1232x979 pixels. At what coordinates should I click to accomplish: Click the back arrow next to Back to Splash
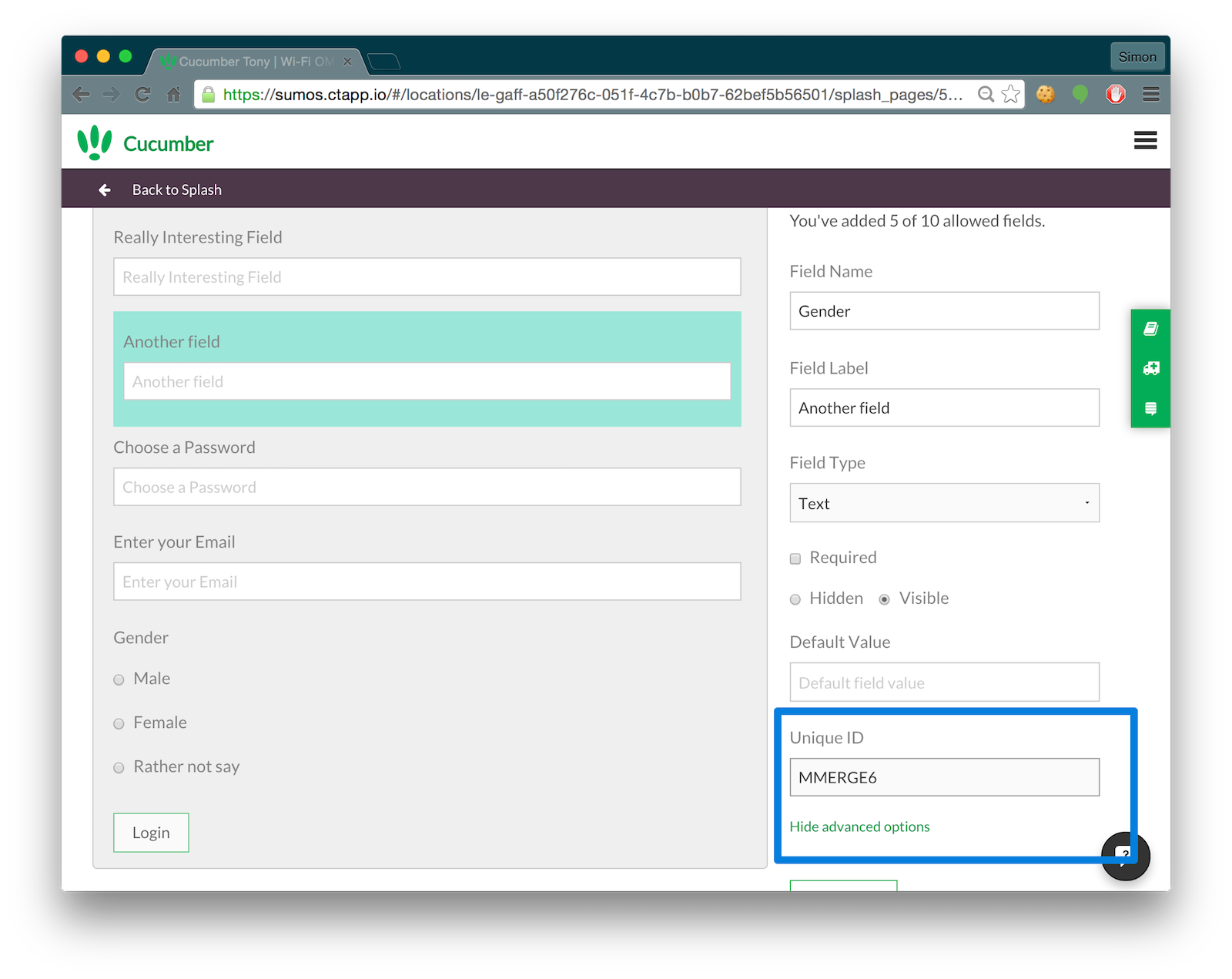105,189
